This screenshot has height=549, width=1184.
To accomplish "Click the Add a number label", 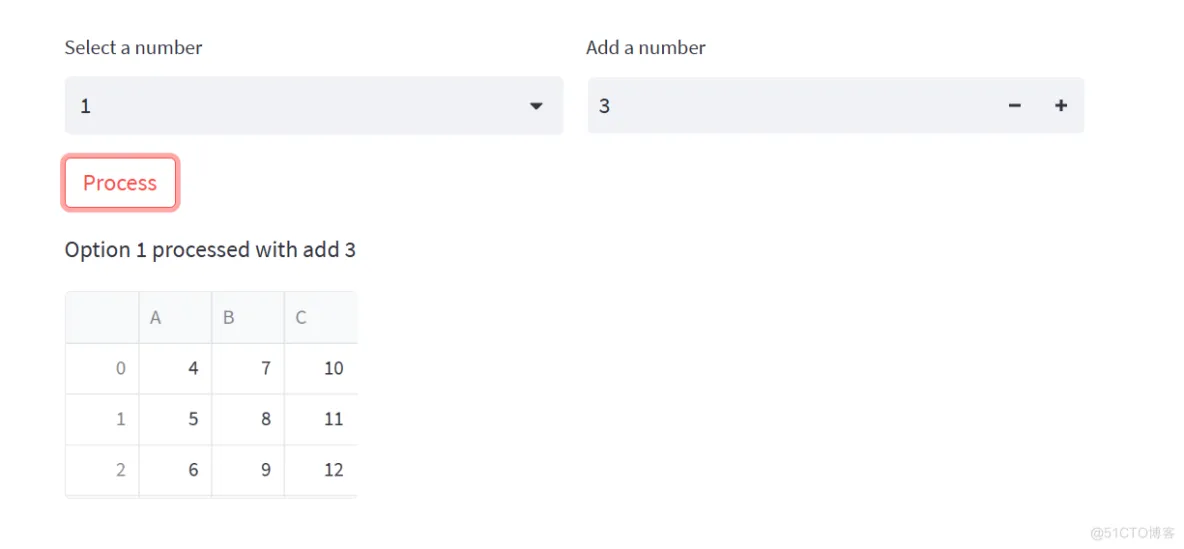I will pos(646,48).
